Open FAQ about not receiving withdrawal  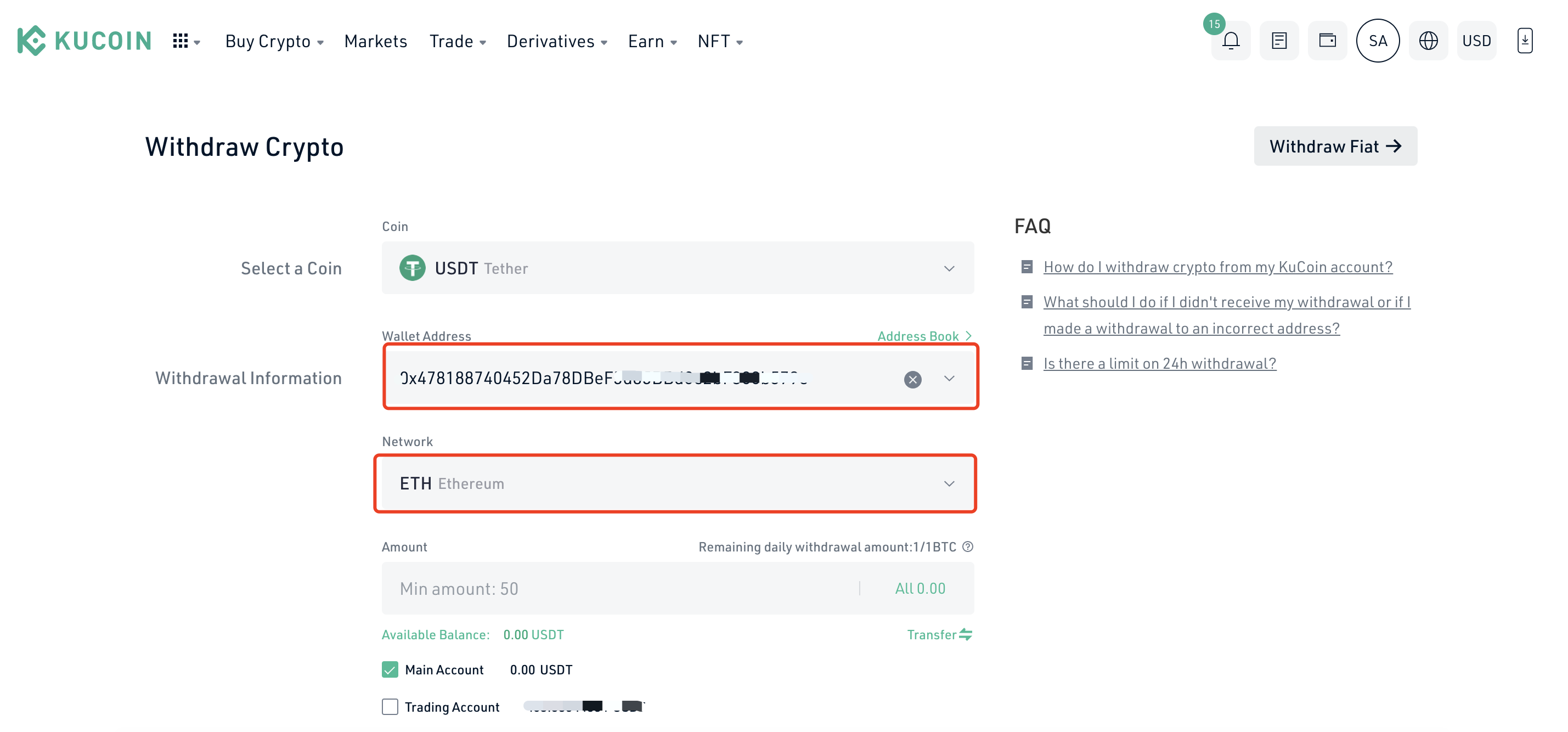click(1227, 315)
